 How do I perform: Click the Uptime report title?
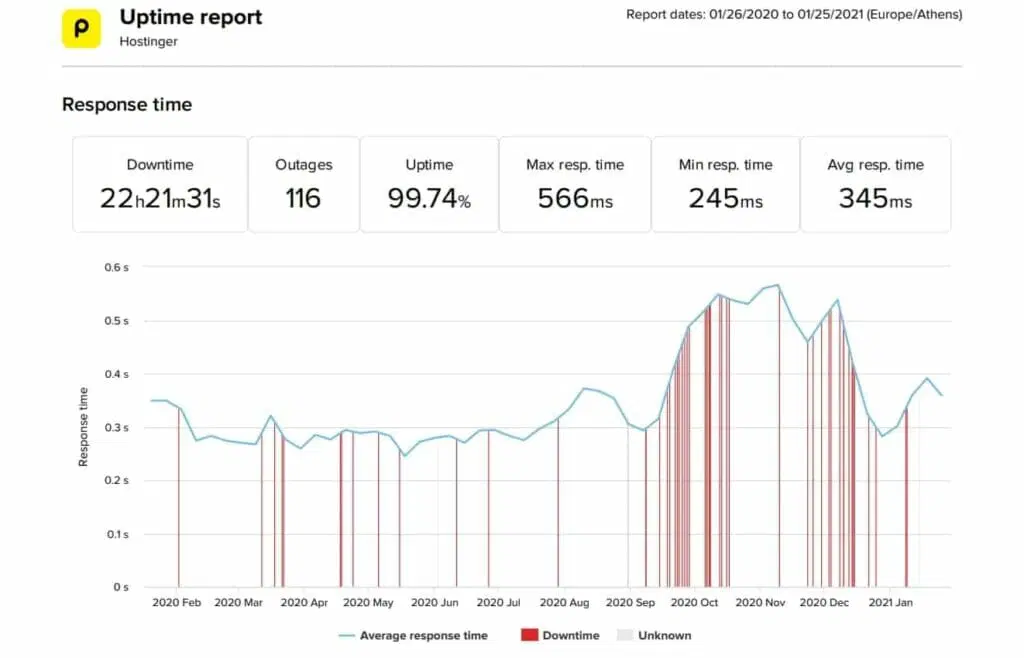point(191,17)
